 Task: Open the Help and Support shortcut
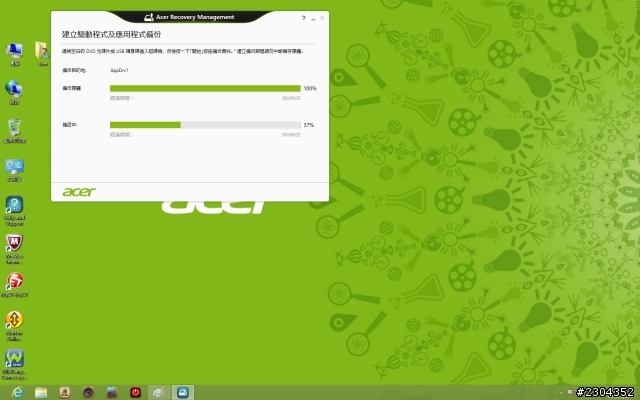[x=14, y=205]
